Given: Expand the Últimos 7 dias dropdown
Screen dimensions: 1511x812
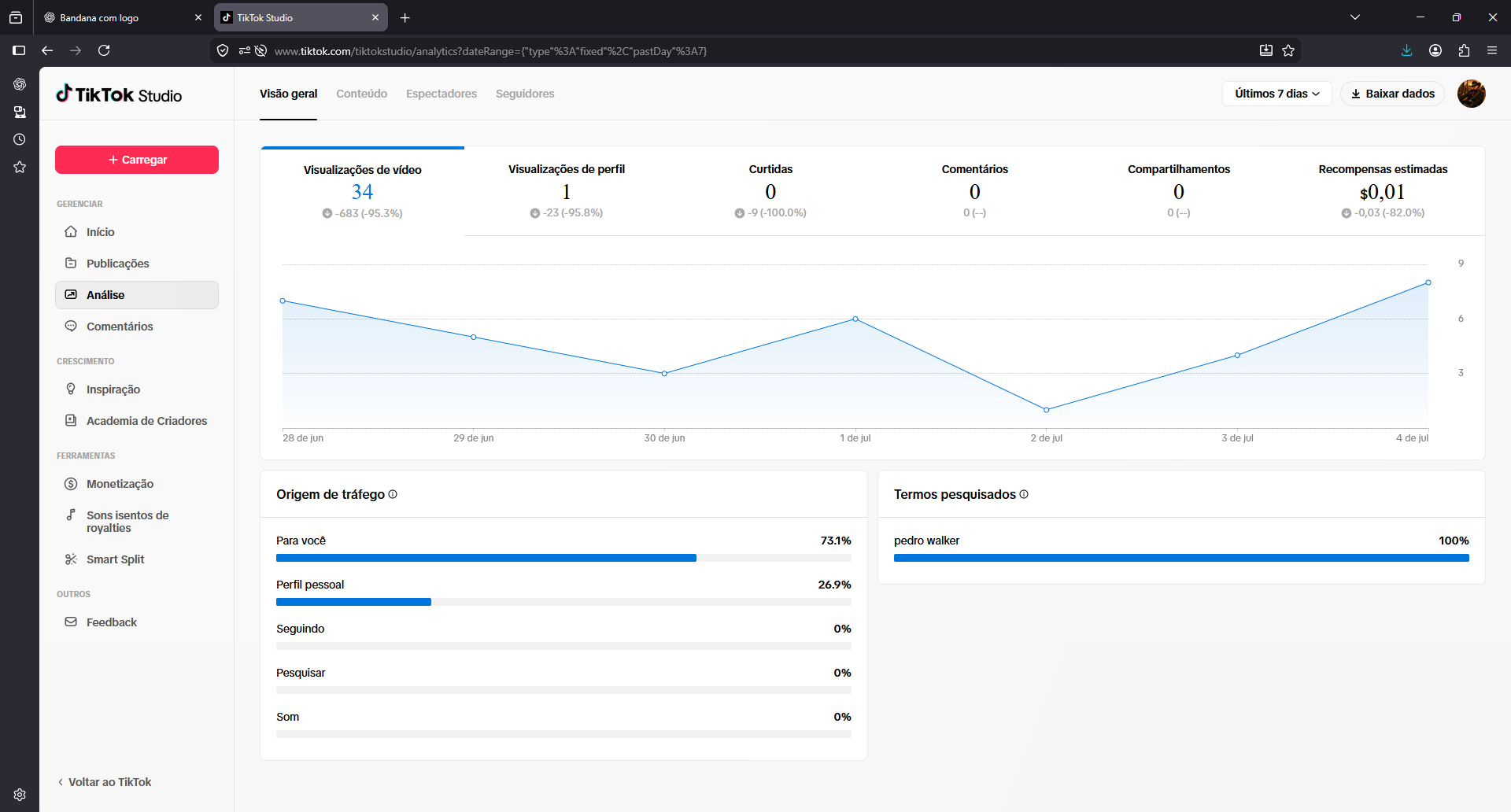Looking at the screenshot, I should [1276, 94].
